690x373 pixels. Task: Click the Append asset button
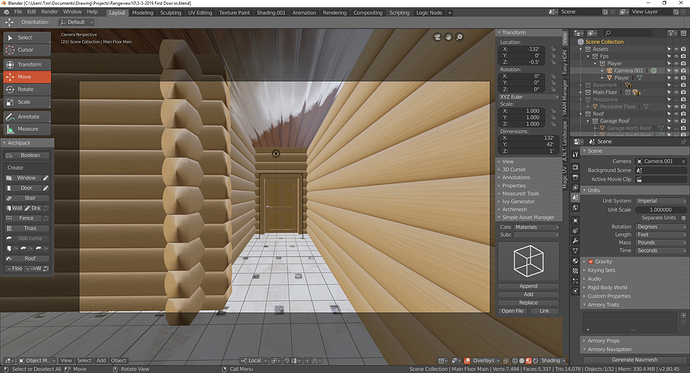528,286
